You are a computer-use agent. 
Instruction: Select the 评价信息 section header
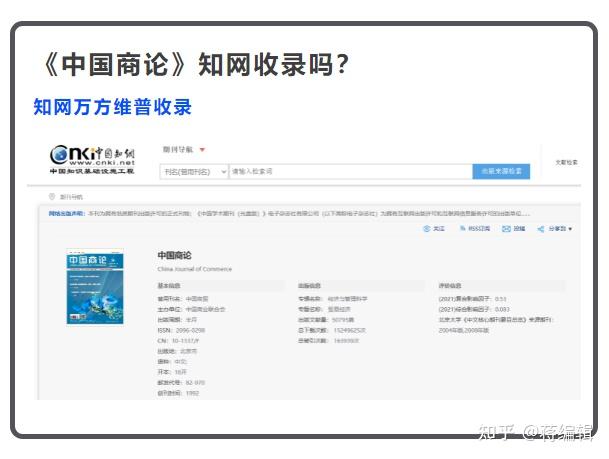450,285
